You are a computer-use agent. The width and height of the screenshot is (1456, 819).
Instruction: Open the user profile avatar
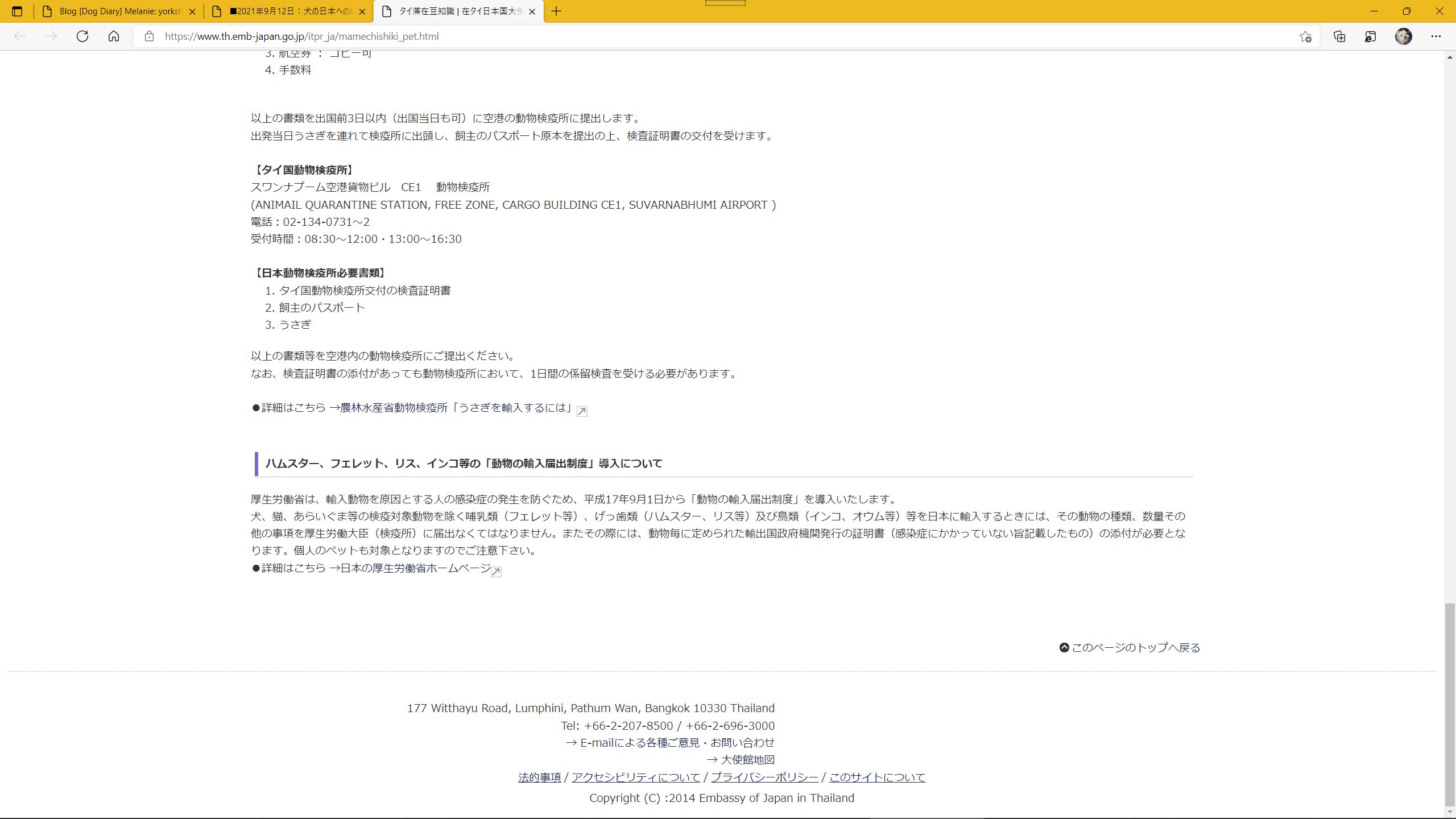[1404, 36]
